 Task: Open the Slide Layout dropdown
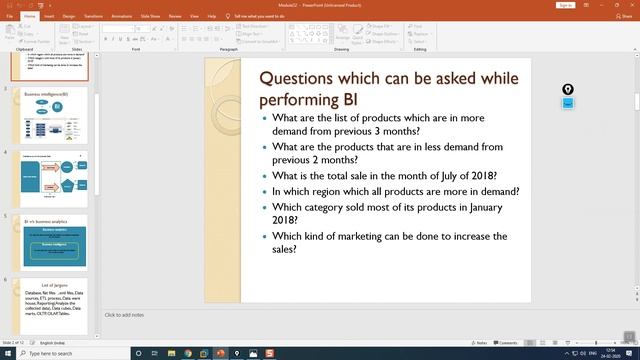[x=83, y=26]
